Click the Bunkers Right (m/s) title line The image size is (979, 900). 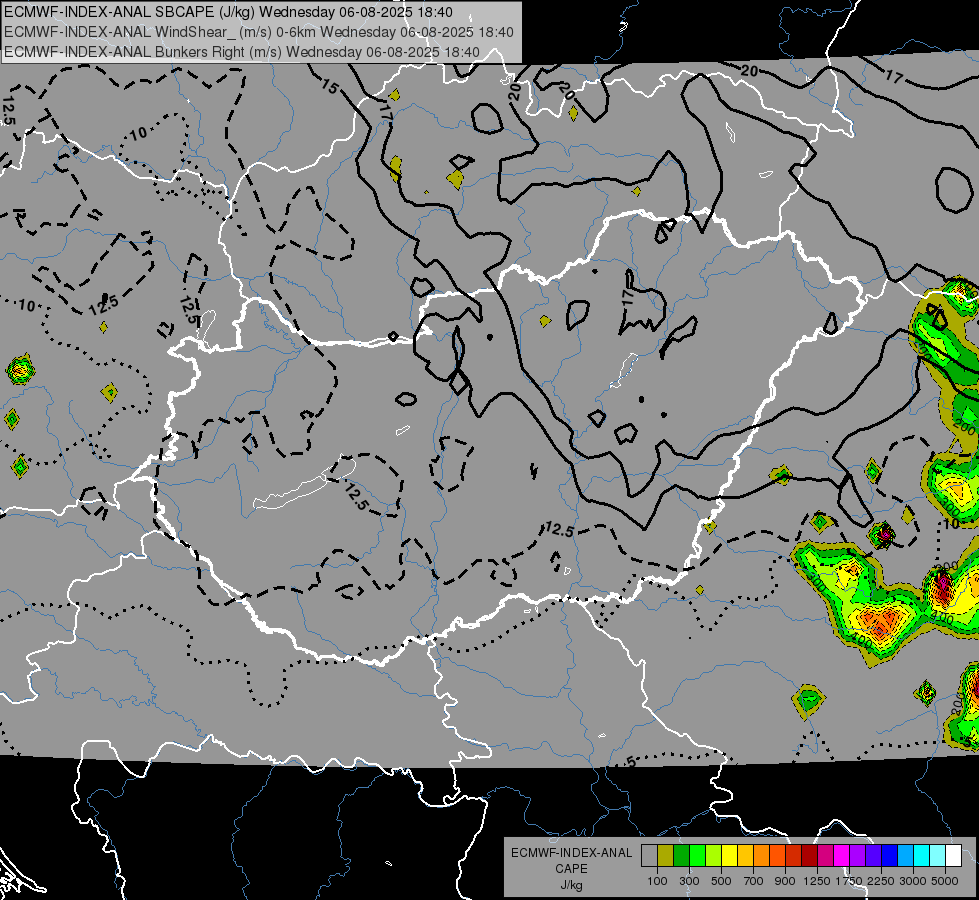pyautogui.click(x=242, y=52)
